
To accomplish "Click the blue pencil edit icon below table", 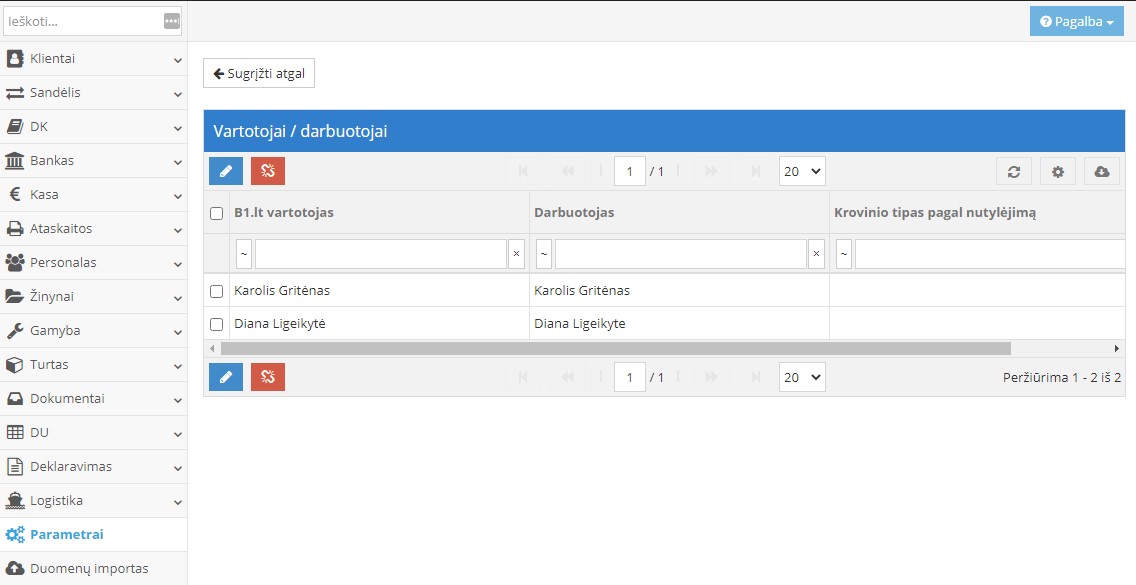I will (x=225, y=377).
